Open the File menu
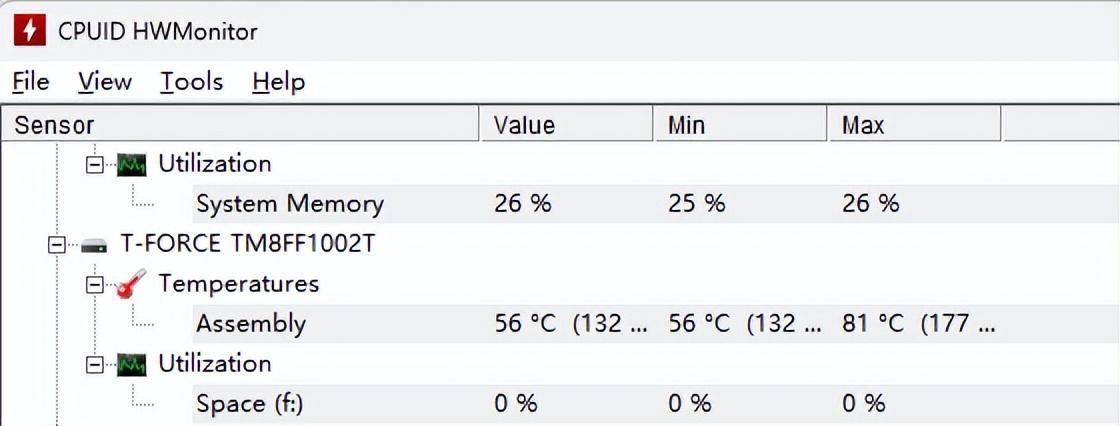This screenshot has width=1120, height=426. 31,82
